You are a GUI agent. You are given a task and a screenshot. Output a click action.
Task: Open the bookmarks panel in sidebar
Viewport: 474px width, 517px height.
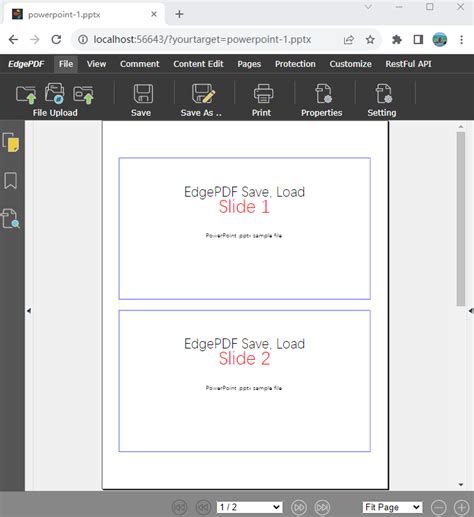(x=10, y=181)
